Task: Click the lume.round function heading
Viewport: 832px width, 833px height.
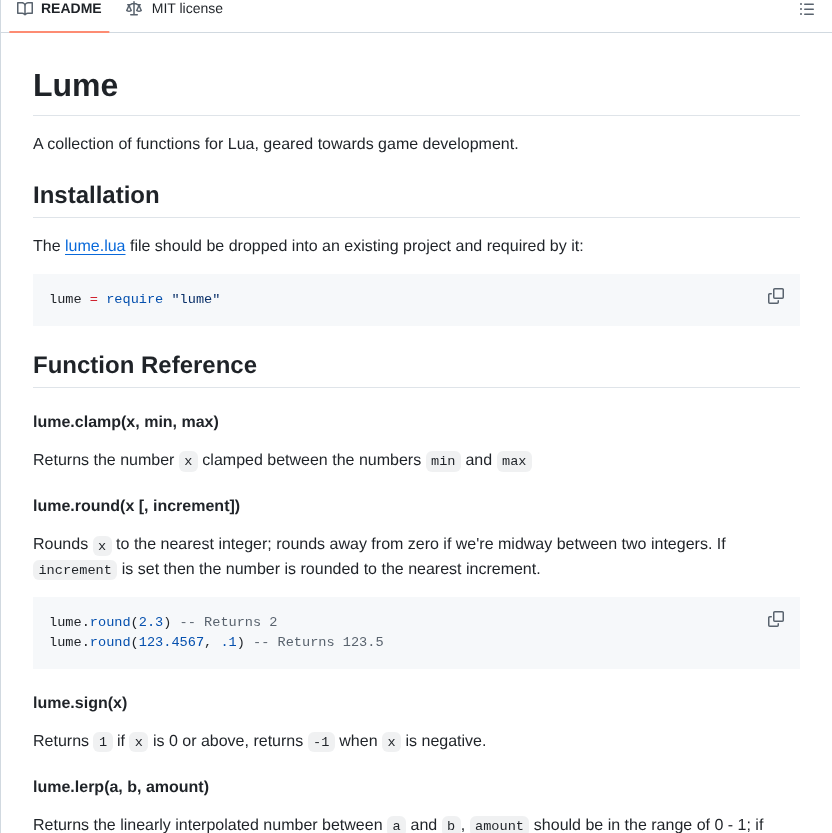Action: (136, 505)
